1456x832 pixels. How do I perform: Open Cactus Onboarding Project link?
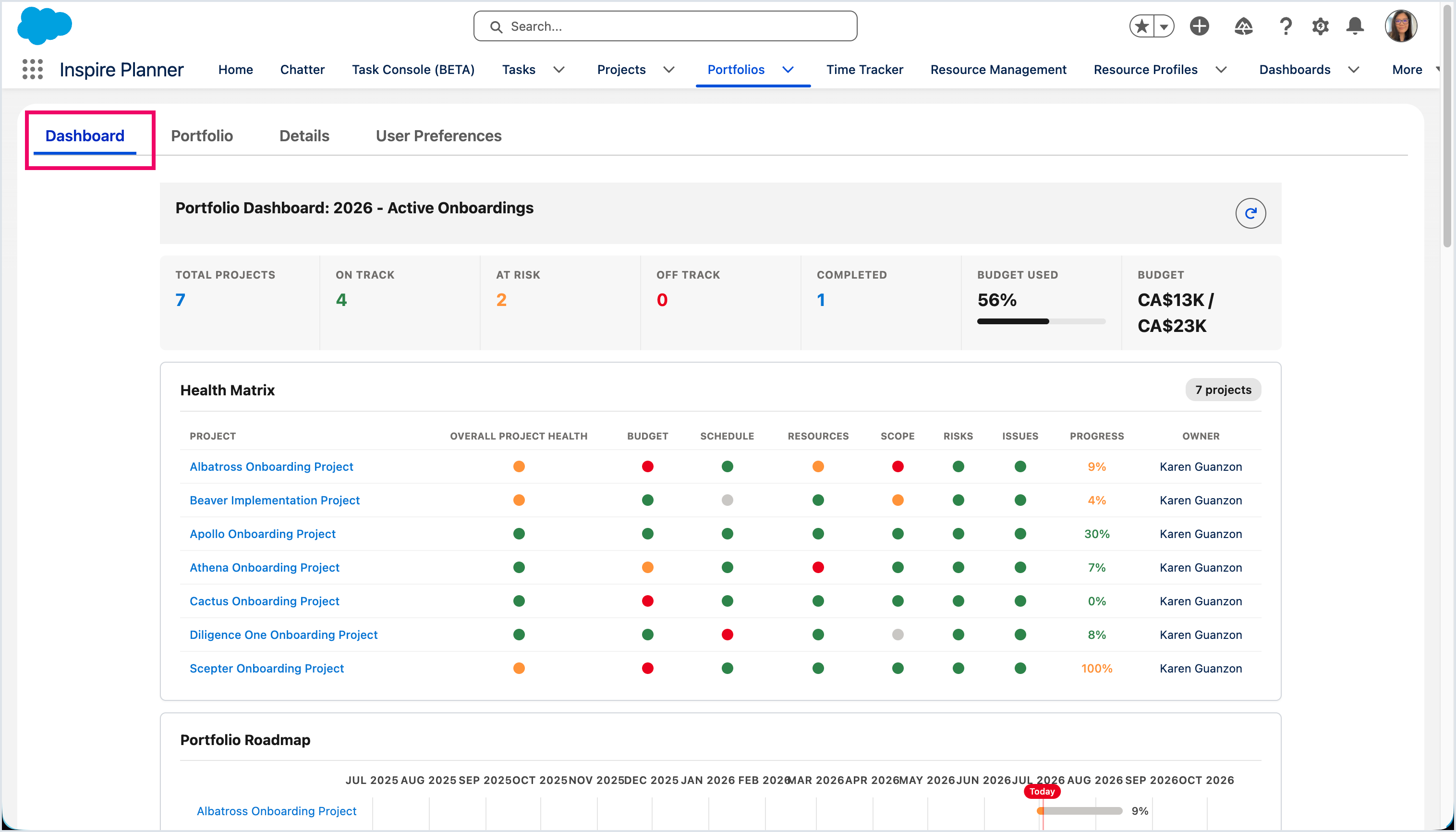click(x=264, y=601)
